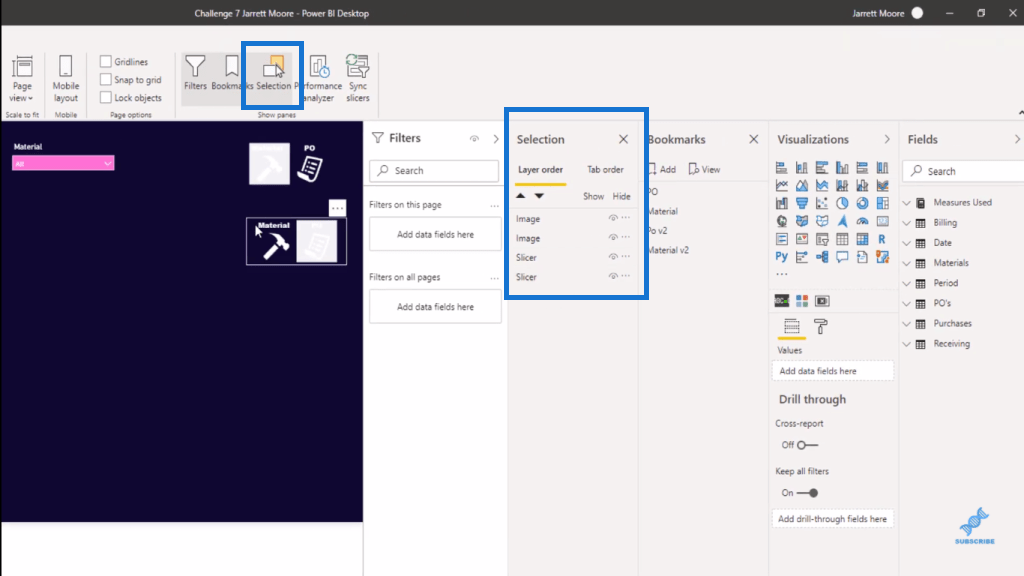Pick the Waterfall chart visual

tap(782, 203)
